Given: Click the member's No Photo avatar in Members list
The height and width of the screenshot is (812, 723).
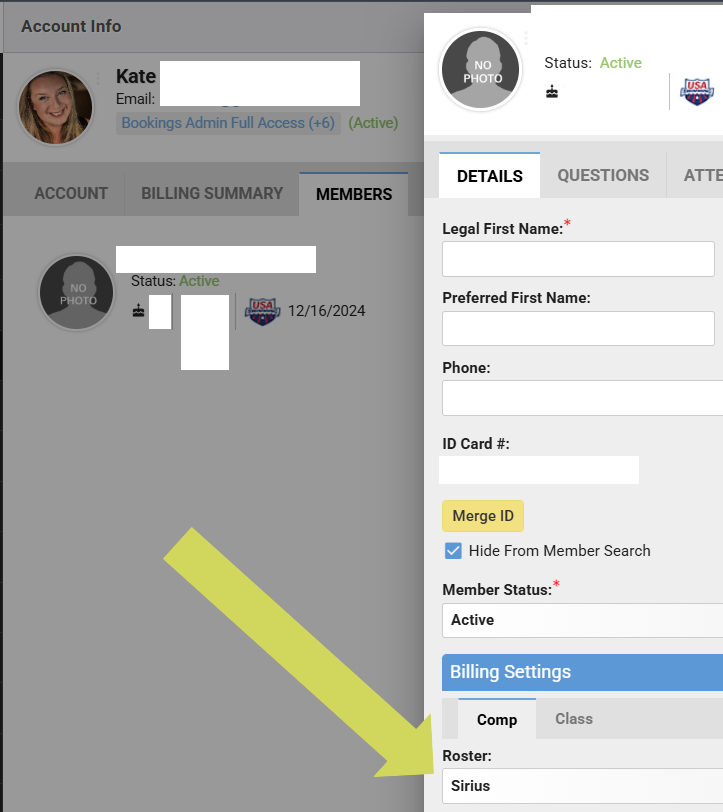Looking at the screenshot, I should click(77, 293).
